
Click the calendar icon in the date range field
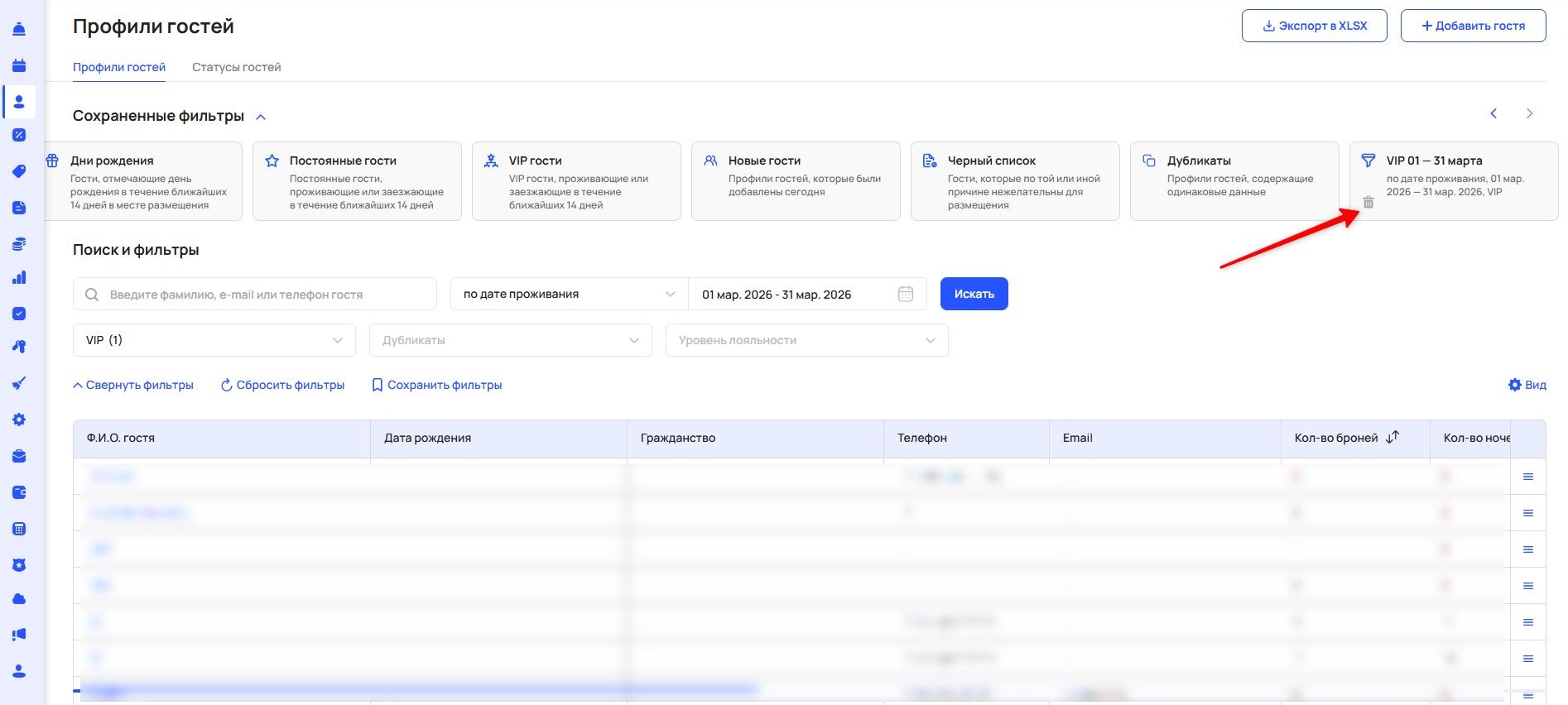pos(906,294)
